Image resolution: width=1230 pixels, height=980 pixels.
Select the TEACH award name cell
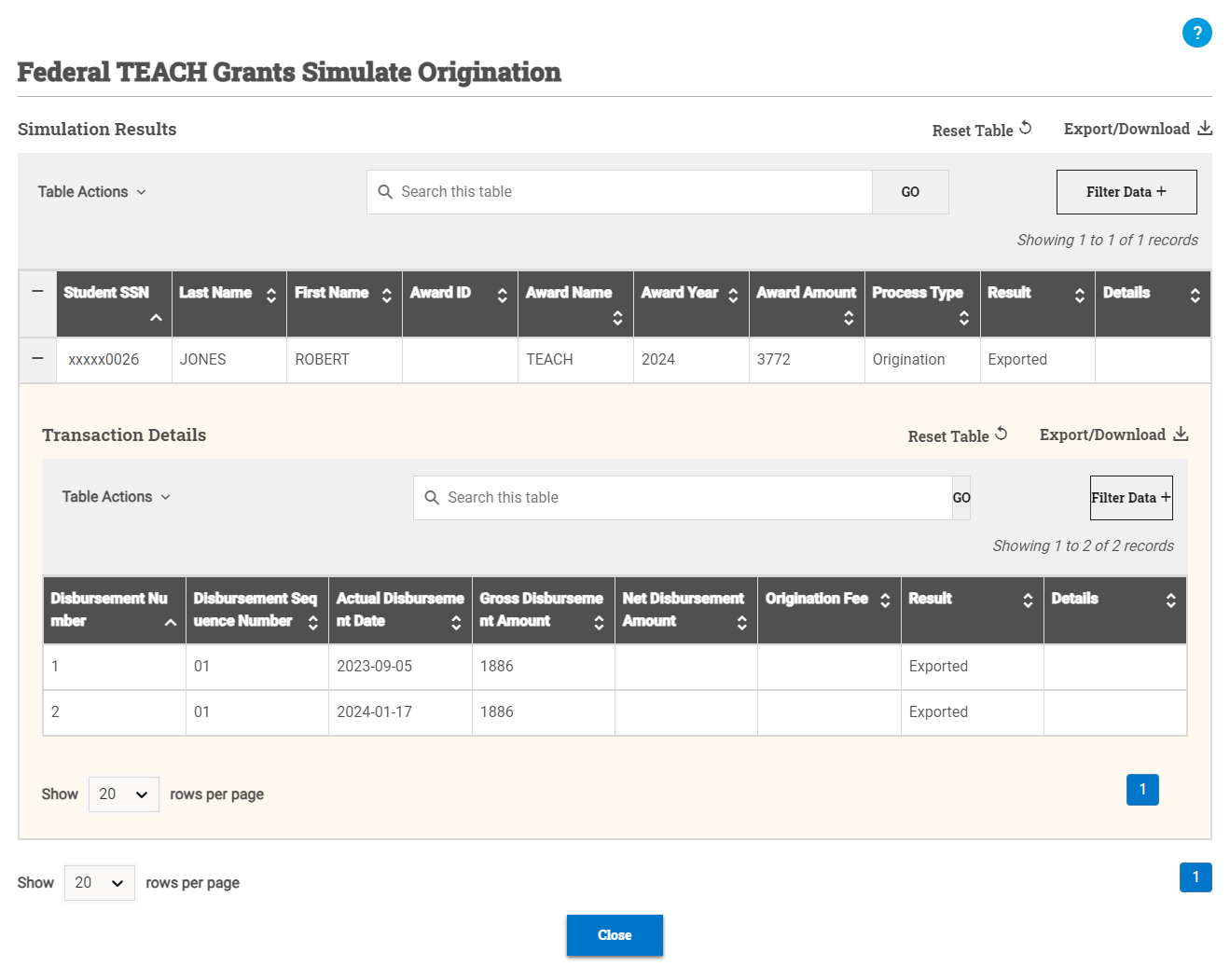click(575, 360)
